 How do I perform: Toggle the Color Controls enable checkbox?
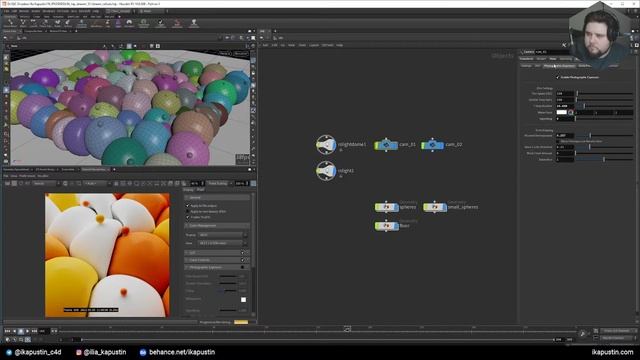click(243, 260)
